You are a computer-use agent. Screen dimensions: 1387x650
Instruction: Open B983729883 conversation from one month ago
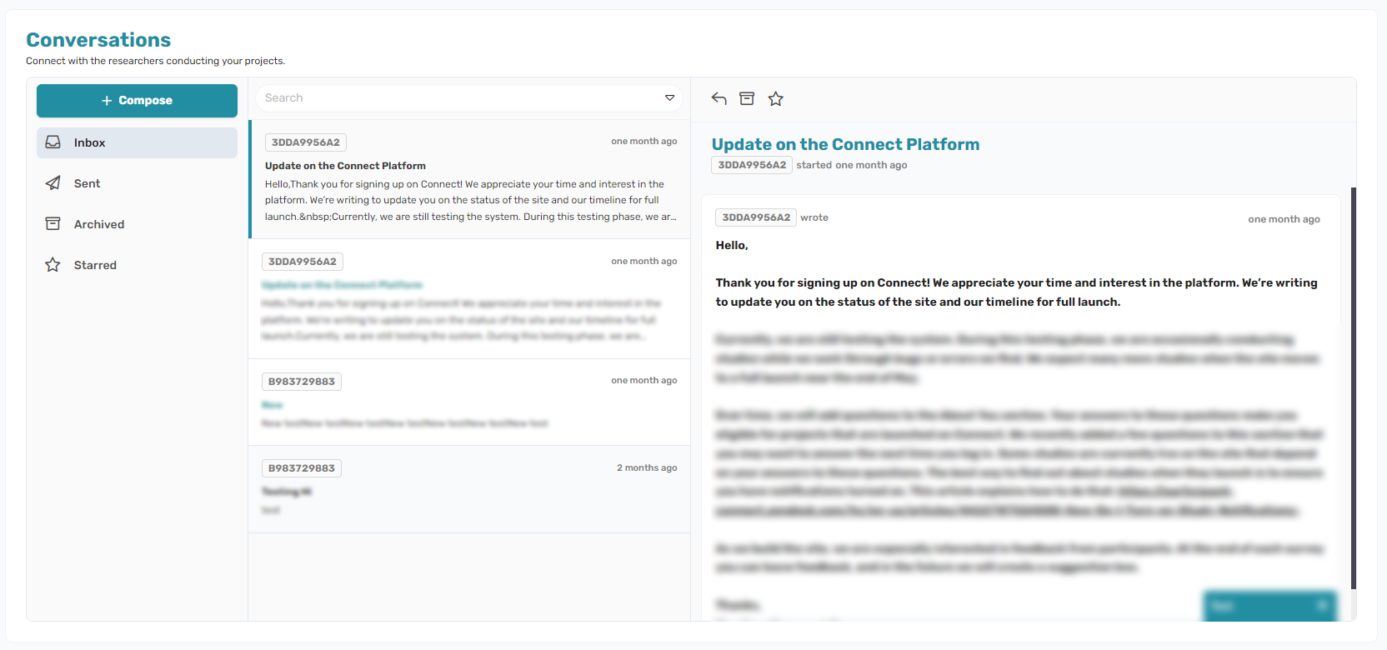point(469,402)
